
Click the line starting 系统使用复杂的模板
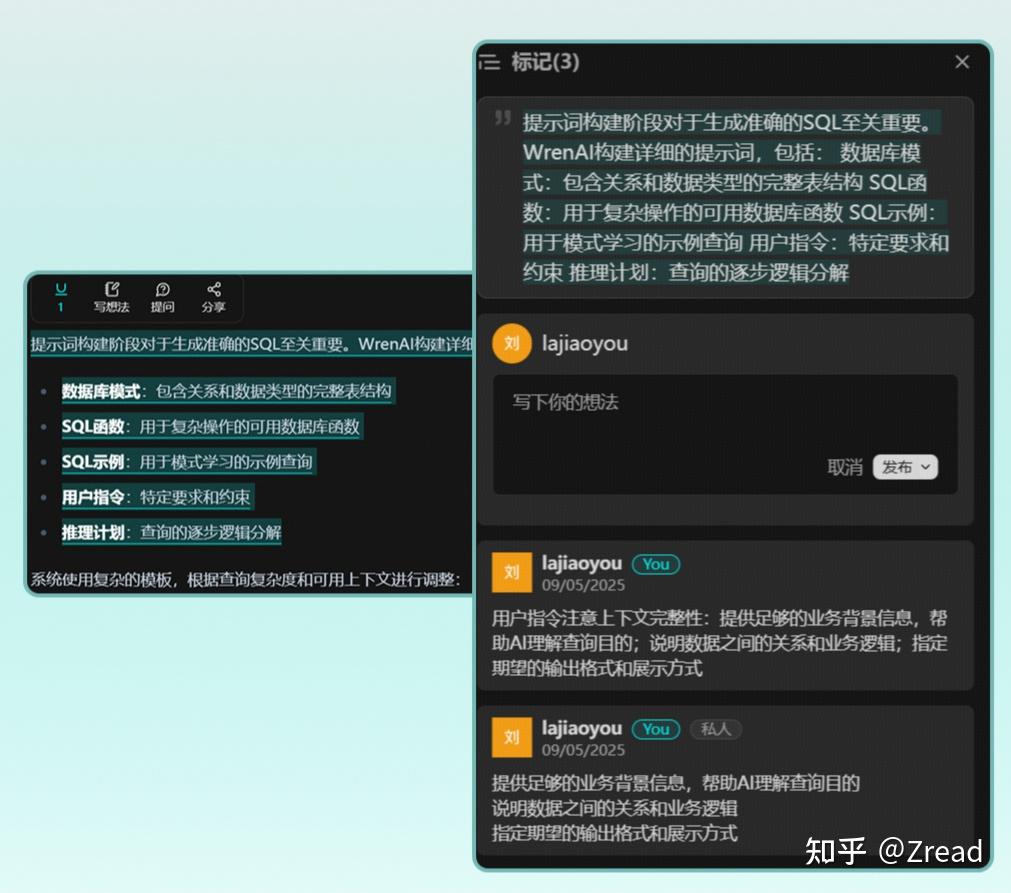pyautogui.click(x=246, y=580)
